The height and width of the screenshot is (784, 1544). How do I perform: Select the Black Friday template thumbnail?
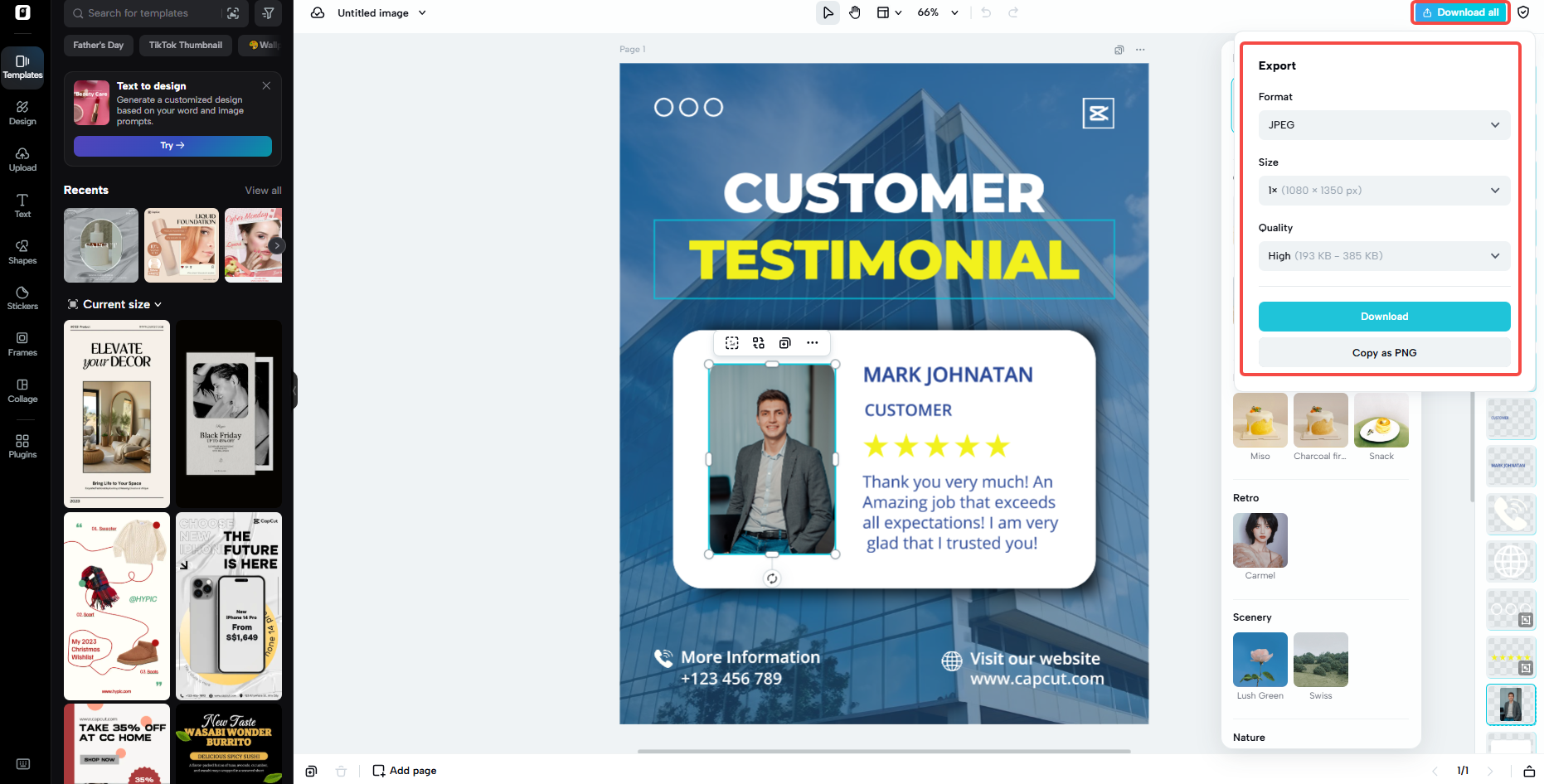(229, 414)
